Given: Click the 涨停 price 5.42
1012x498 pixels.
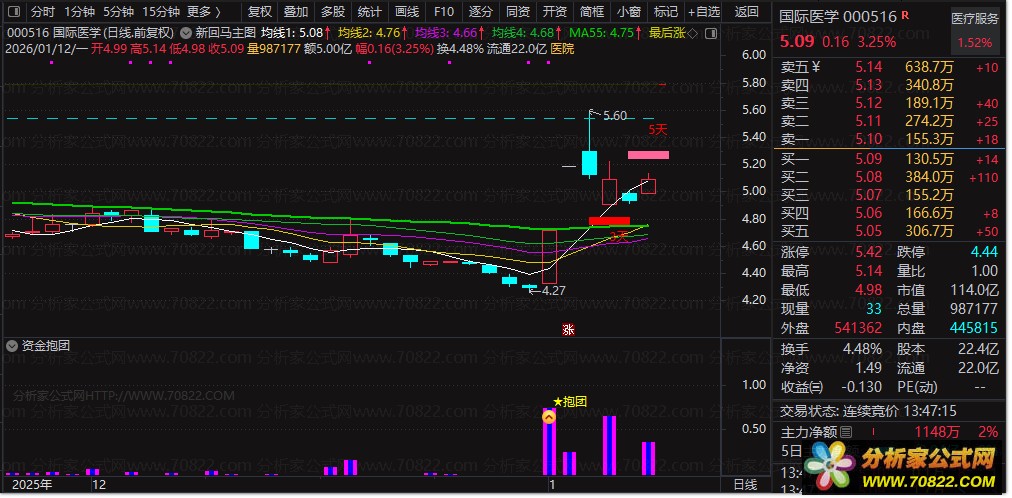Looking at the screenshot, I should coord(868,252).
